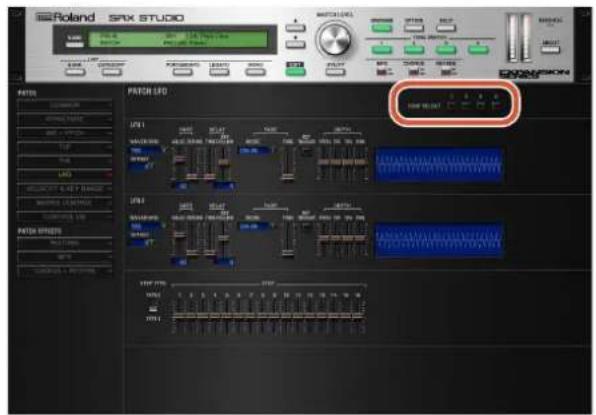Click the green LCD patch name display
Viewport: 596px width, 415px height.
point(178,40)
